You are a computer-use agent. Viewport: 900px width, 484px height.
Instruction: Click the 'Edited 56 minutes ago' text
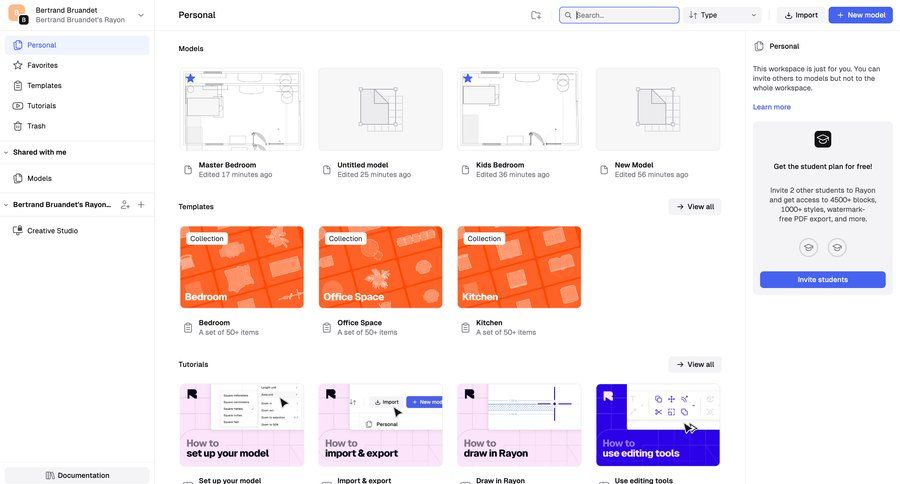pos(651,175)
